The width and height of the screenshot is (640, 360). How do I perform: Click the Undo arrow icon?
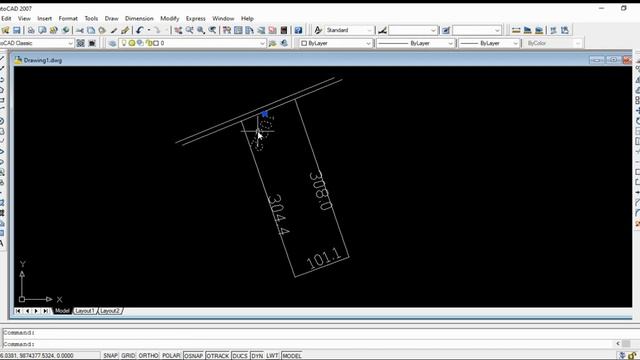point(140,30)
